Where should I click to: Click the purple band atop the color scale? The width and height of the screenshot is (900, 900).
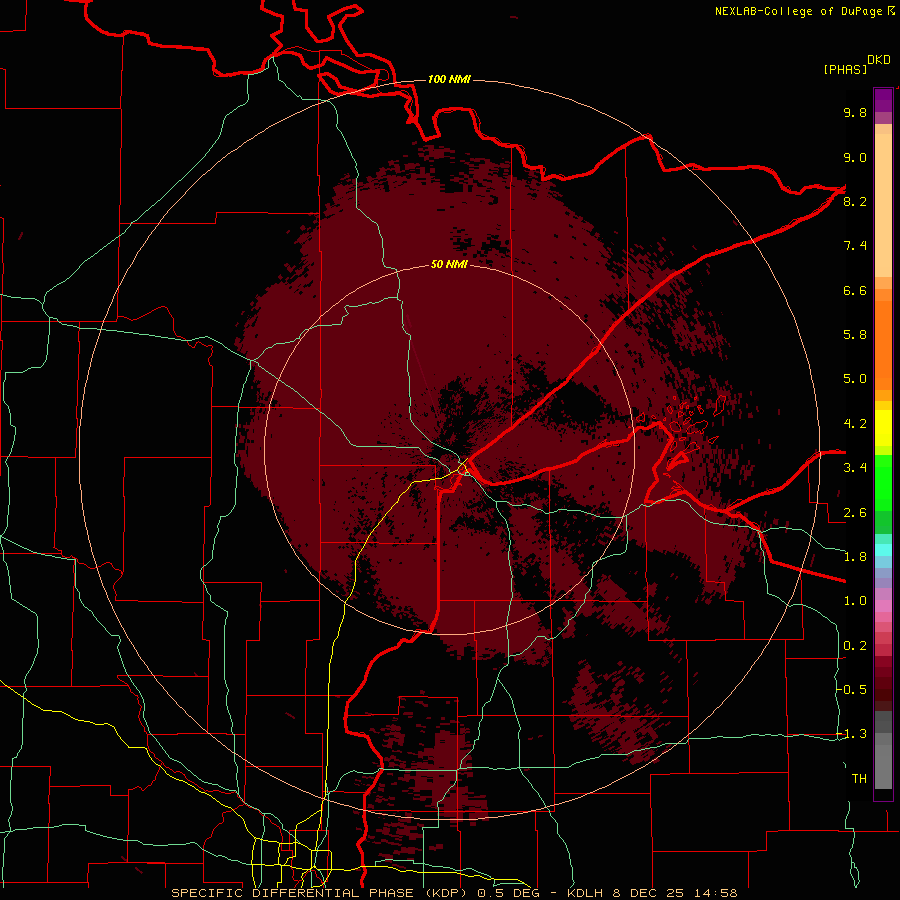(x=883, y=100)
